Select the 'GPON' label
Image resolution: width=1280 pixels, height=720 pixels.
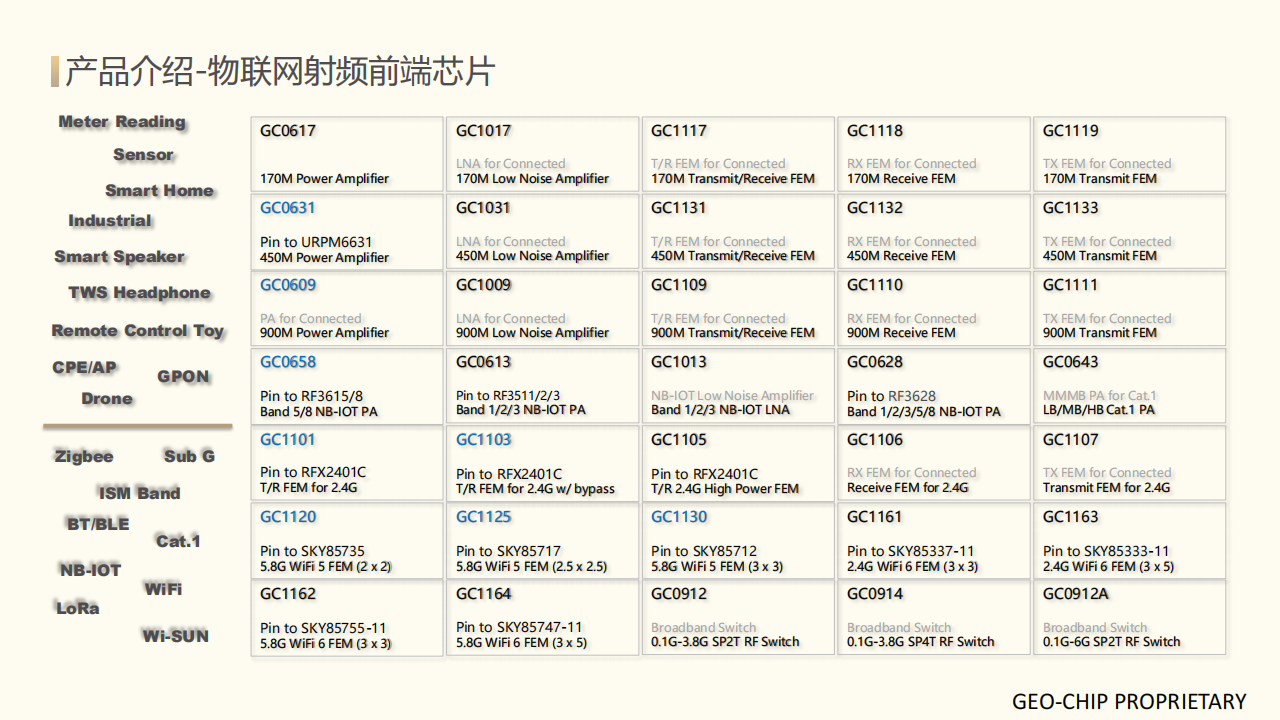[183, 377]
